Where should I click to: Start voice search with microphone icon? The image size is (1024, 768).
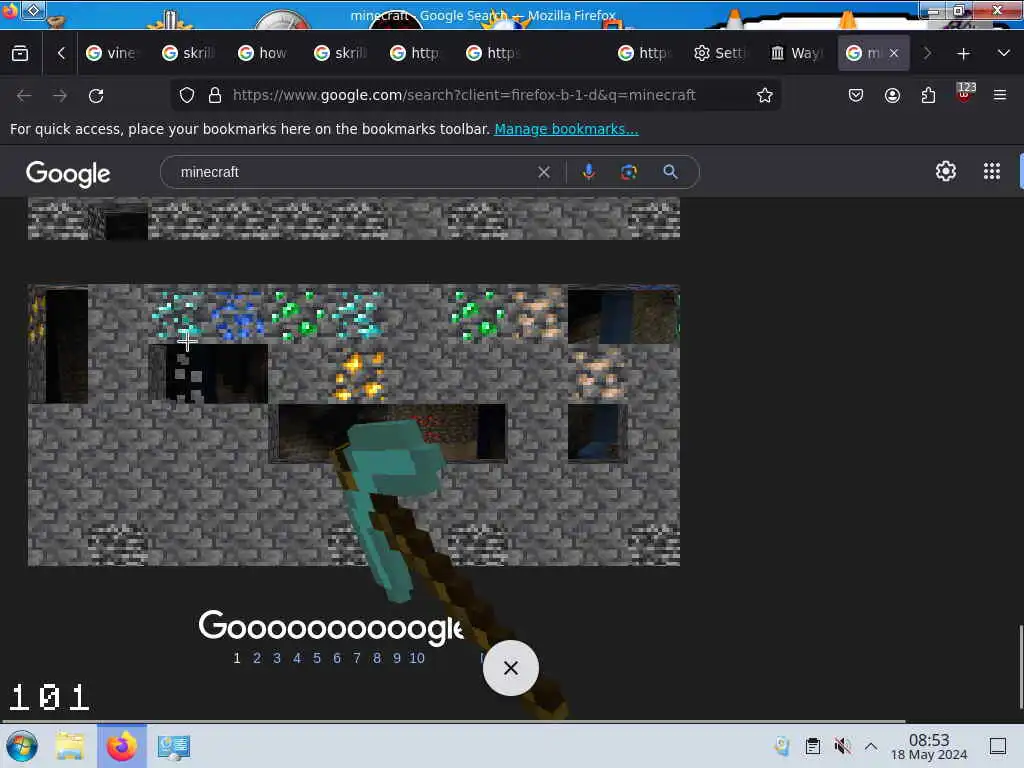point(588,172)
